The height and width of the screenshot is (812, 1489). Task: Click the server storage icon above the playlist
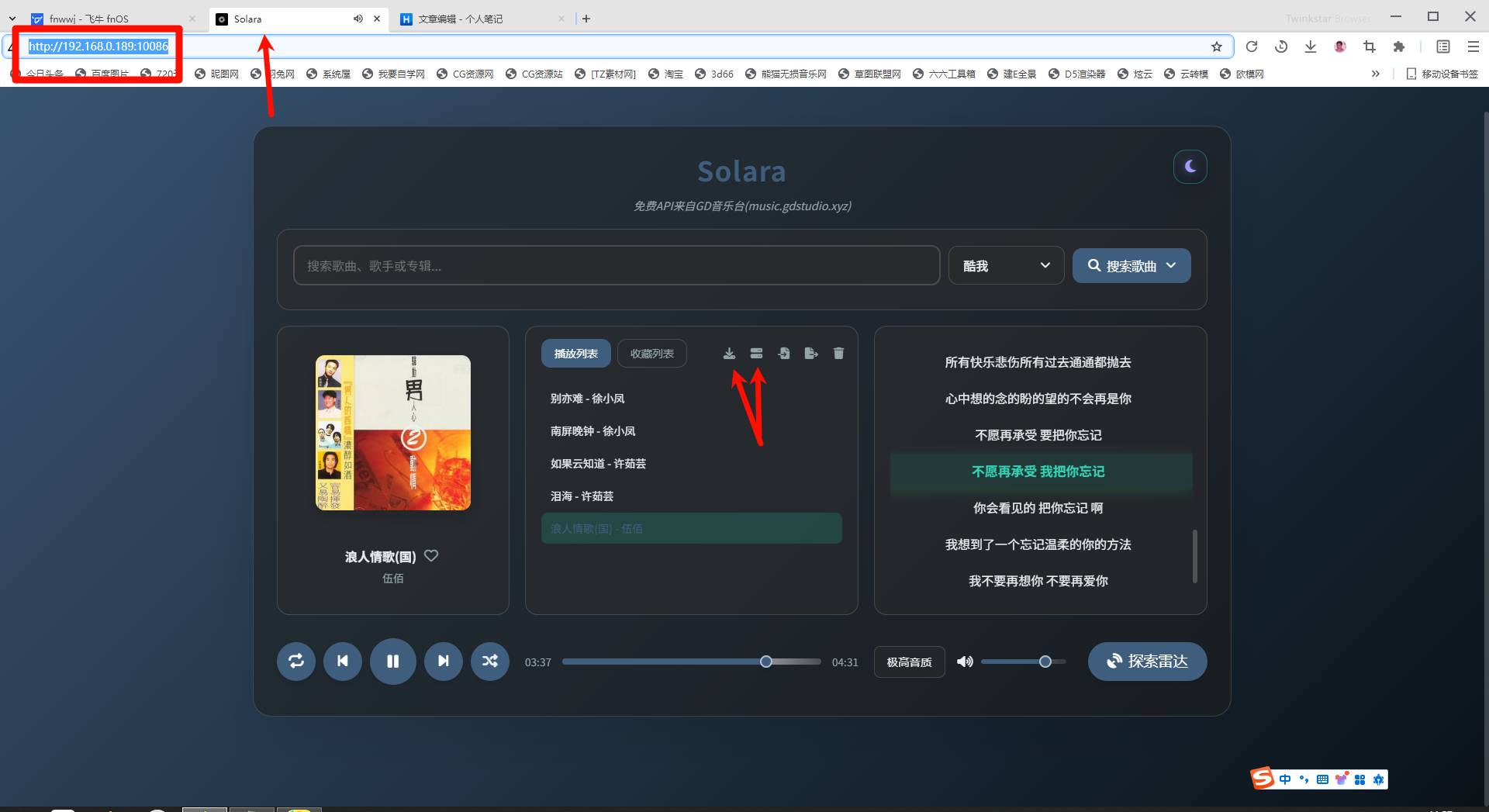[757, 354]
